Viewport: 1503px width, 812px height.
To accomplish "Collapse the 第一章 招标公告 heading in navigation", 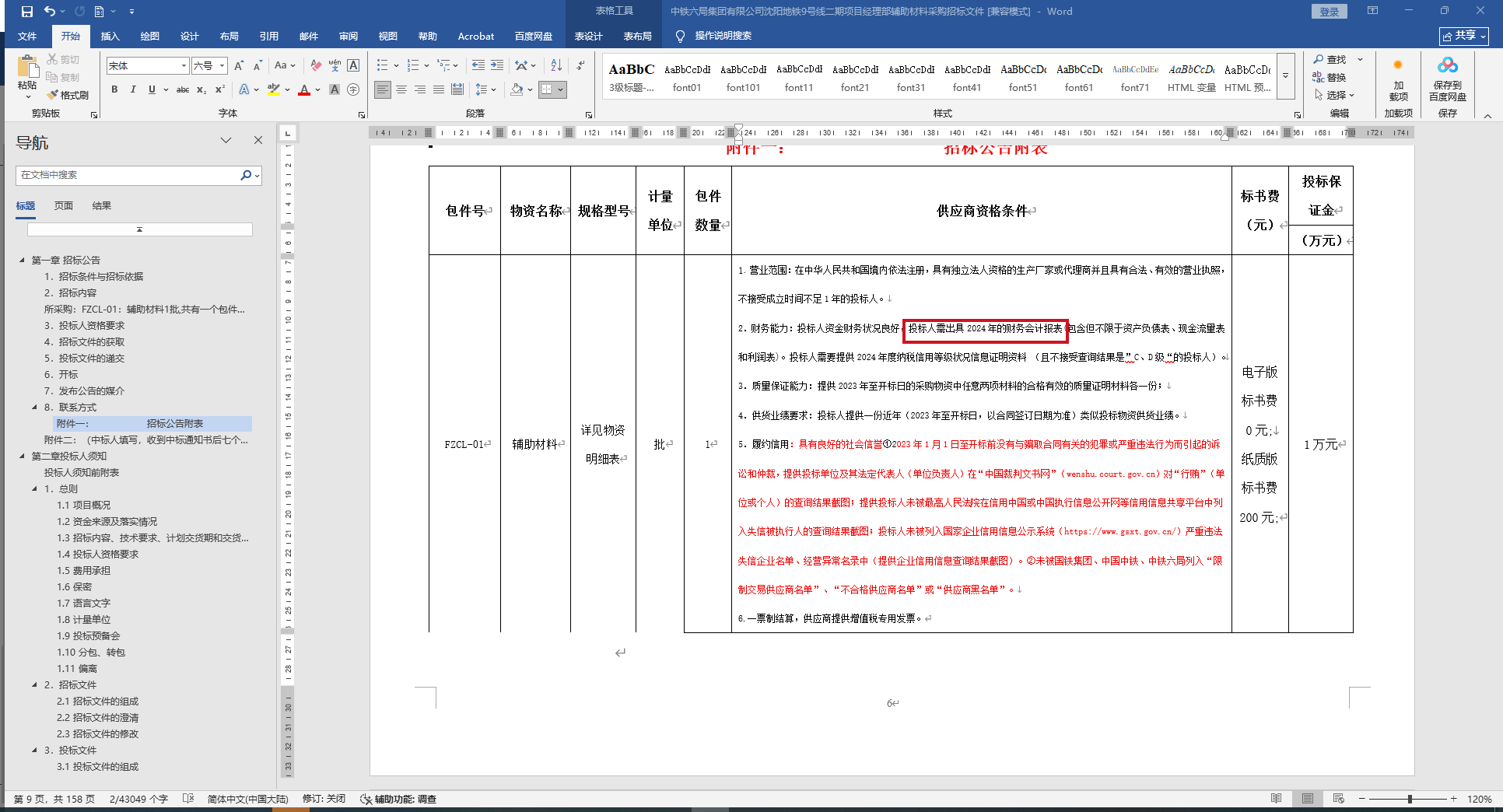I will tap(22, 261).
